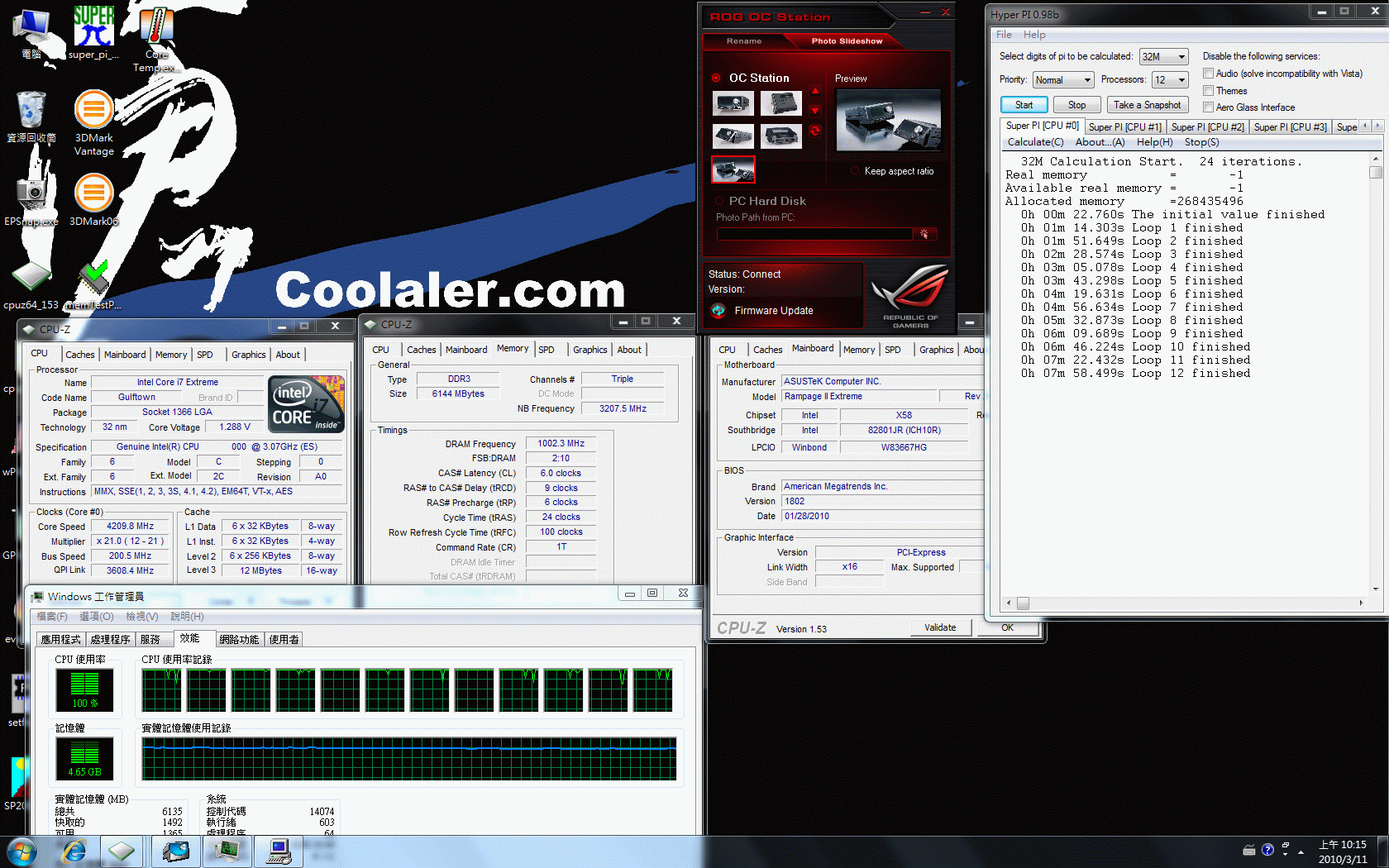Screen dimensions: 1389x868
Task: Click the OC Station up arrow
Action: (815, 91)
